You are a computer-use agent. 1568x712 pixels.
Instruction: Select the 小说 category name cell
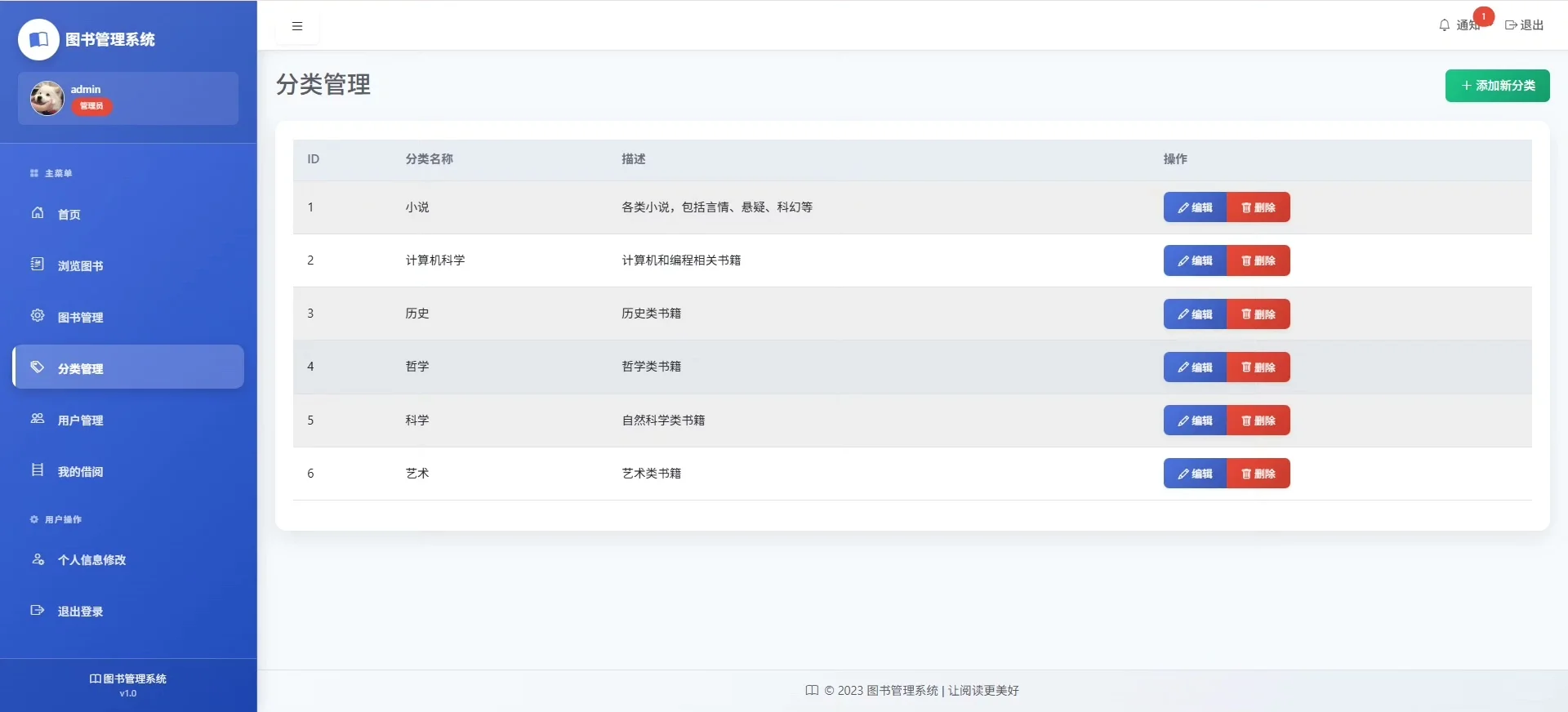(x=417, y=207)
